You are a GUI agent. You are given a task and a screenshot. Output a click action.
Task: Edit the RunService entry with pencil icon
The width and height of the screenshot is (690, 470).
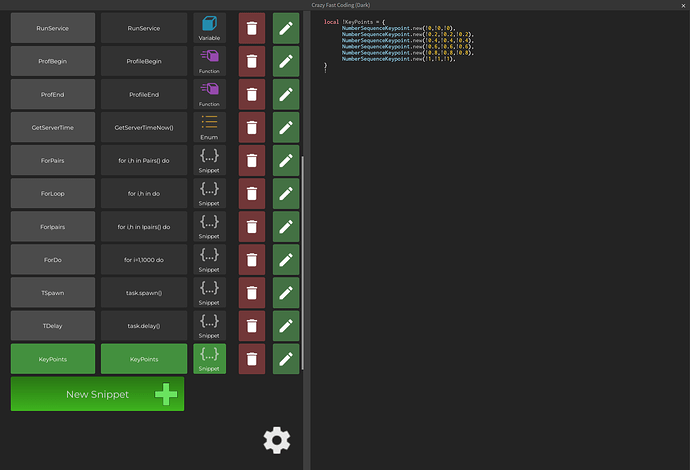[x=286, y=28]
